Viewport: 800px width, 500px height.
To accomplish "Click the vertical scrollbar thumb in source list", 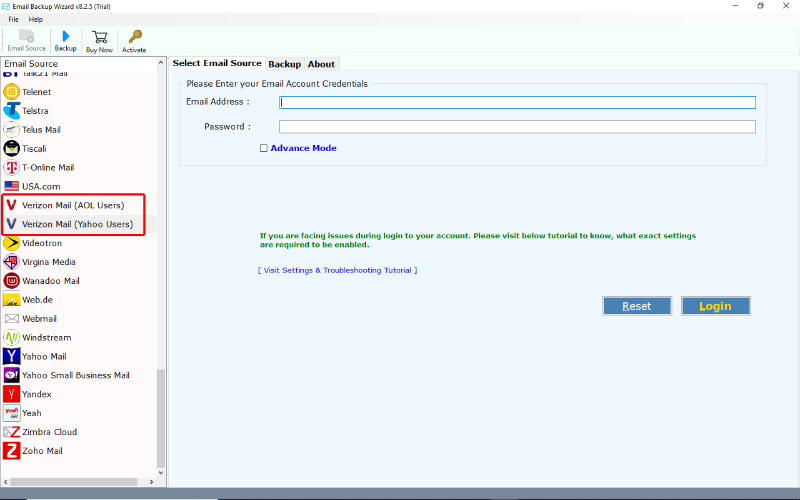I will pyautogui.click(x=161, y=418).
